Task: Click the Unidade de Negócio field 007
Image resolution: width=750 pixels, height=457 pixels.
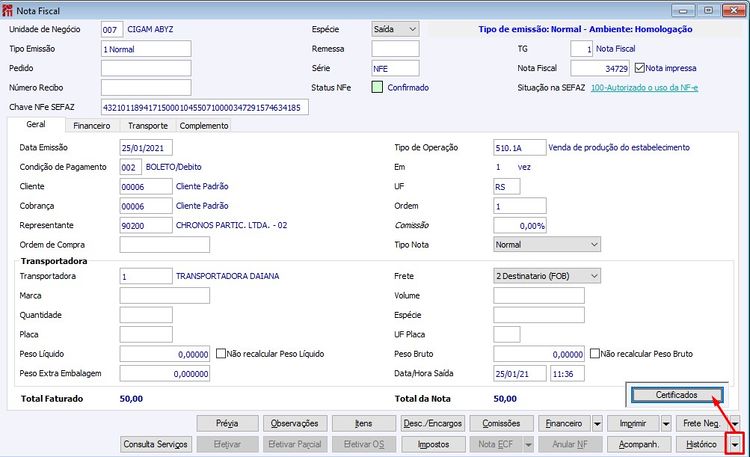Action: pos(112,30)
